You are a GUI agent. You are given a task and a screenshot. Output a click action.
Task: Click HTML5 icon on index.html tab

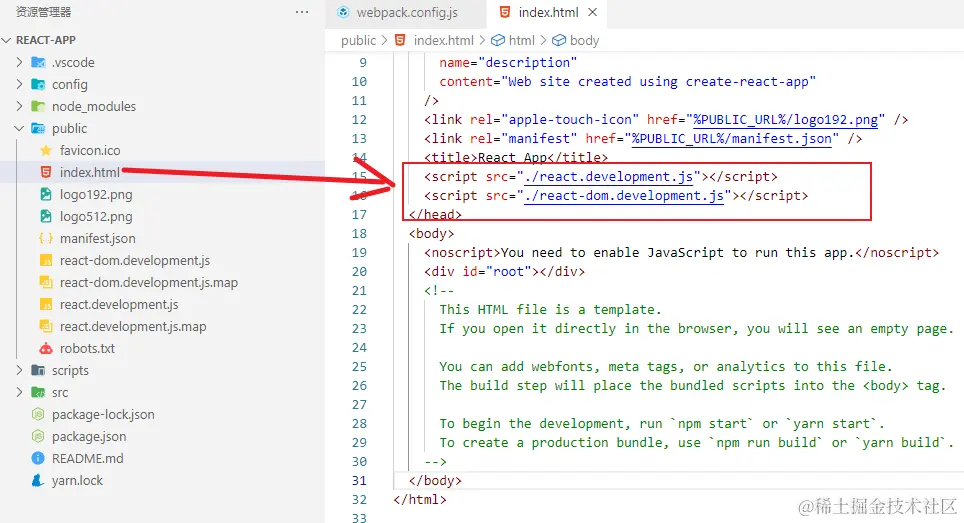tap(505, 12)
